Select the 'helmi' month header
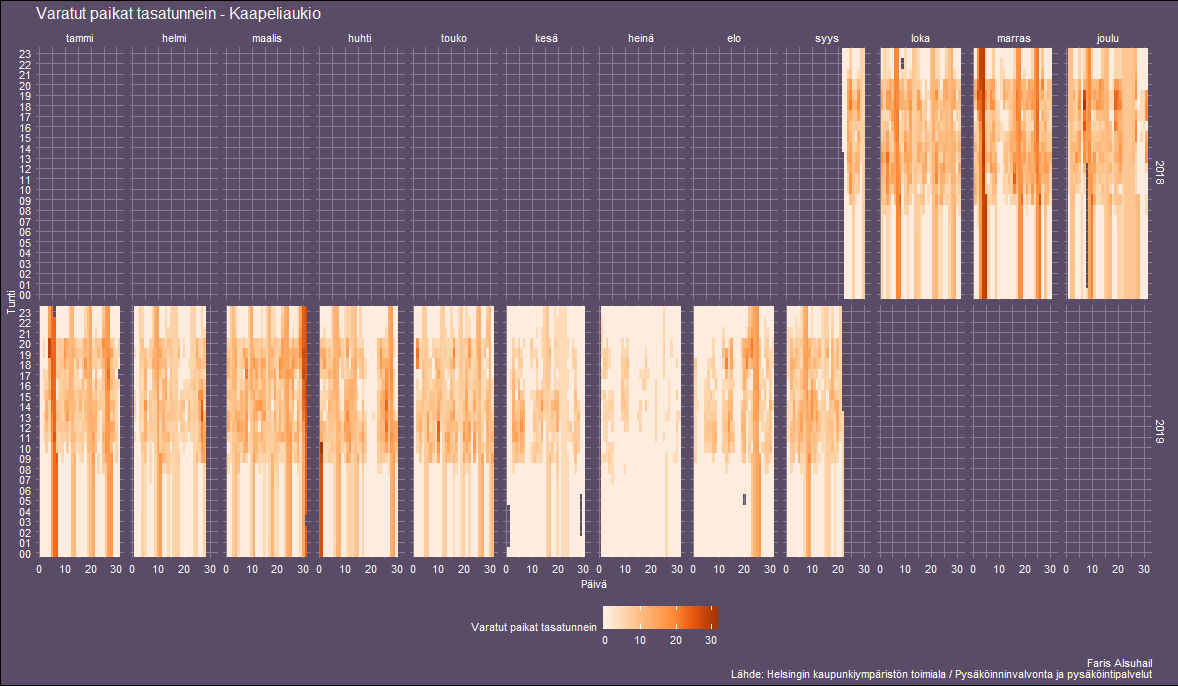 (x=174, y=39)
